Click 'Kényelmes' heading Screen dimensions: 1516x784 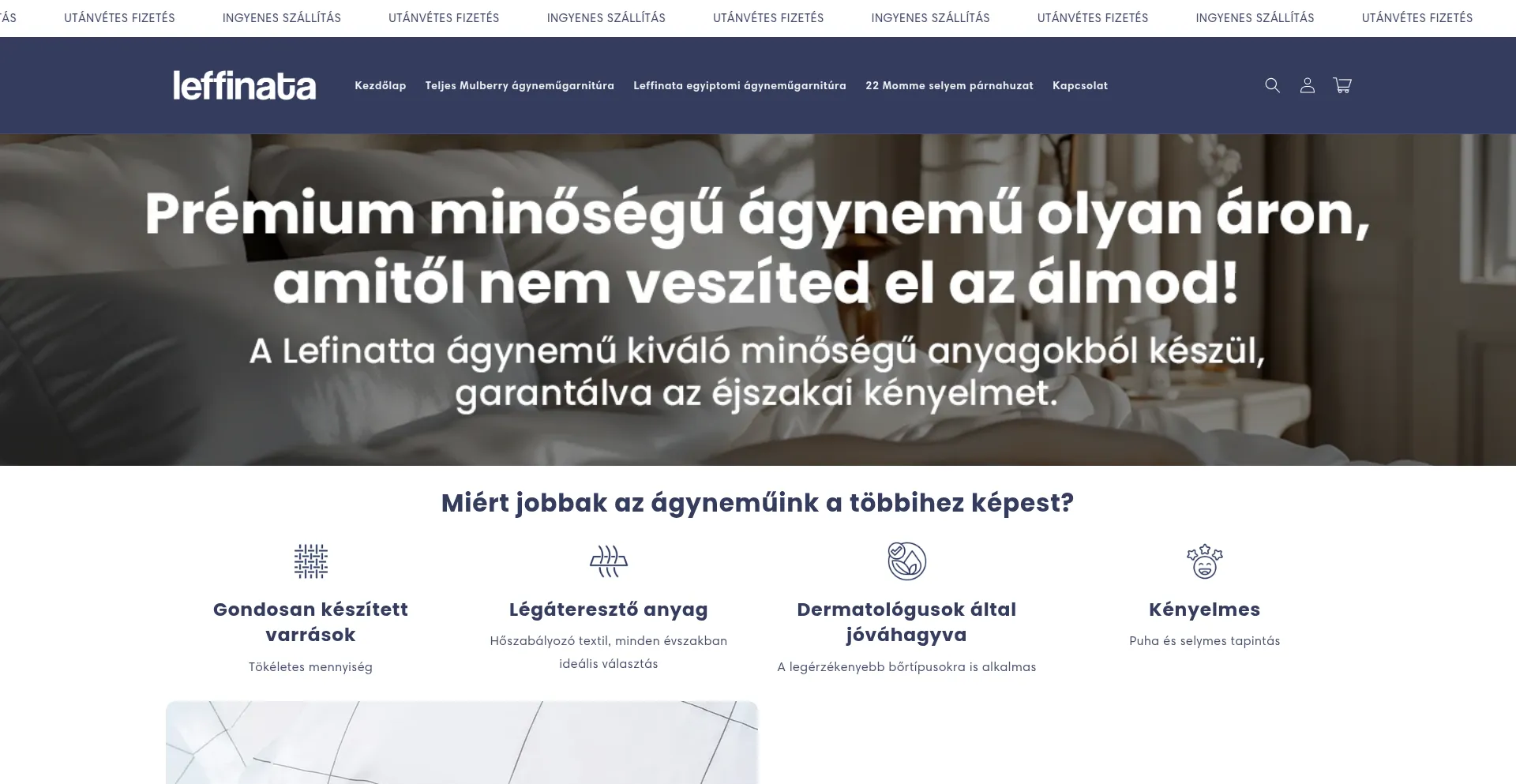(1205, 610)
